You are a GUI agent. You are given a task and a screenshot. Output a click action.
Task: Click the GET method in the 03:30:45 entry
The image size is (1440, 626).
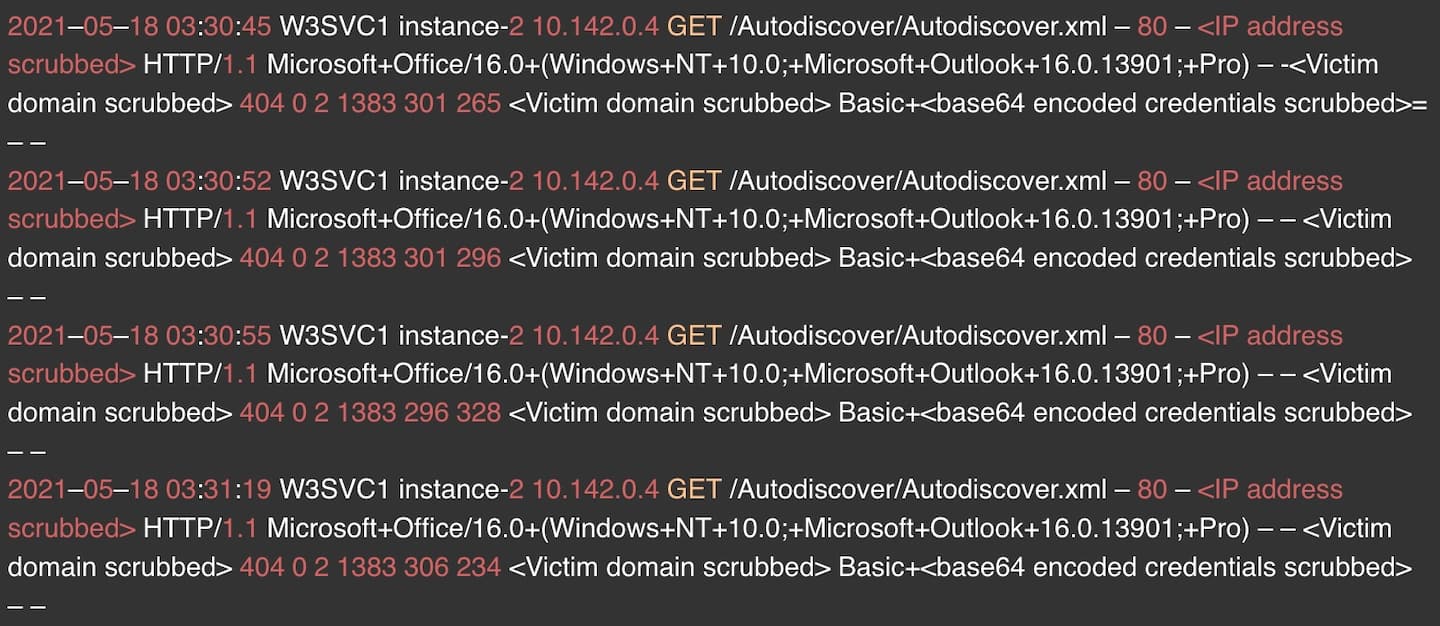click(x=694, y=27)
